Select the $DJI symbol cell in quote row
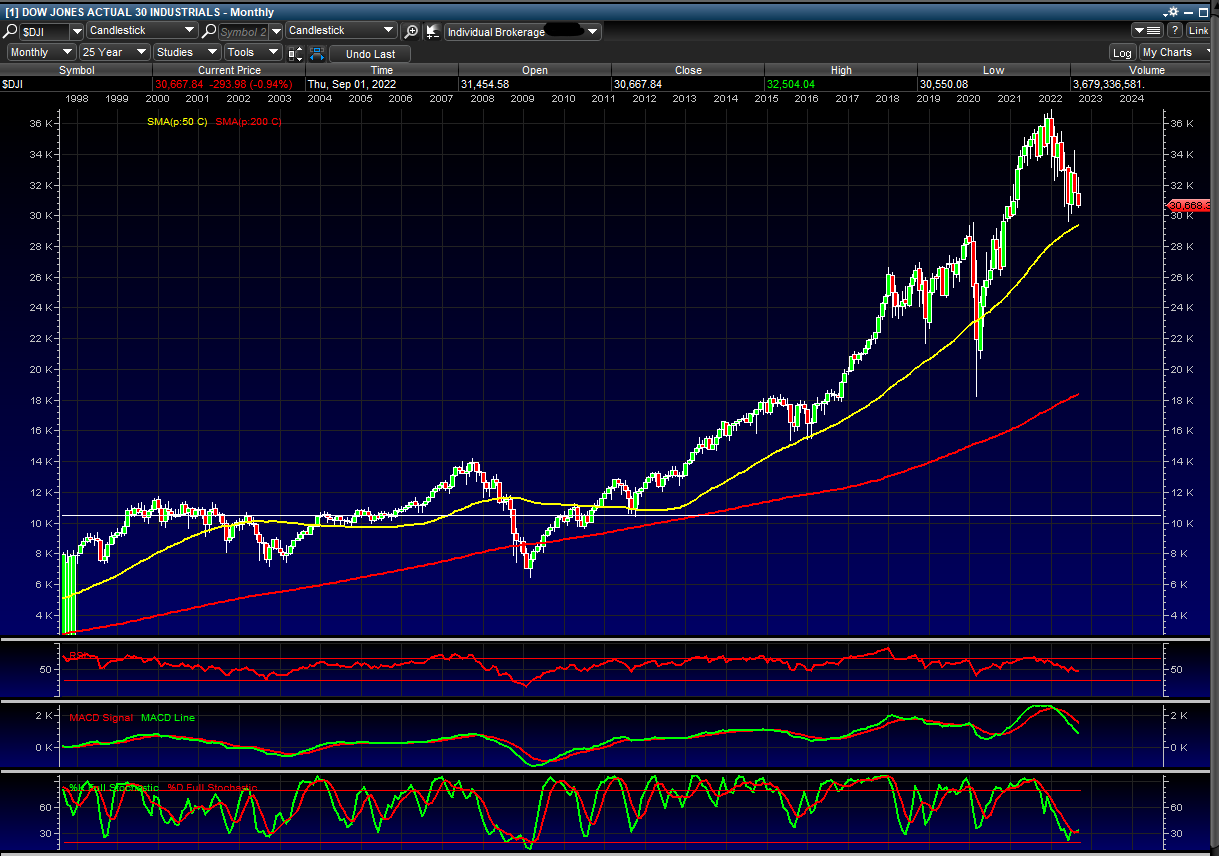The image size is (1219, 856). click(77, 84)
